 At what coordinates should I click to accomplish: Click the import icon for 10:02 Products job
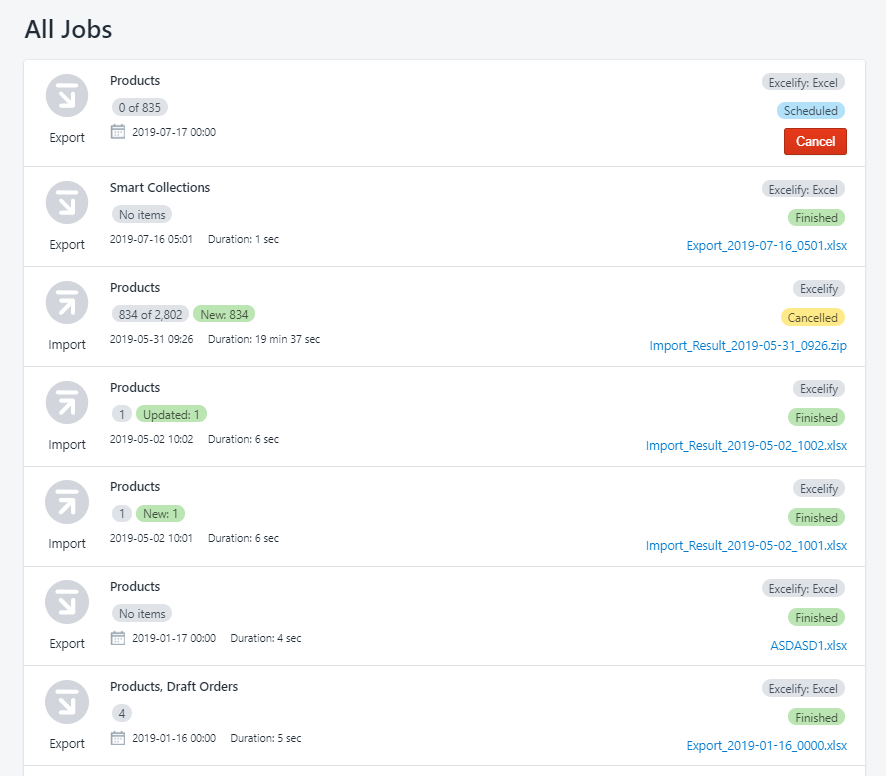point(67,403)
